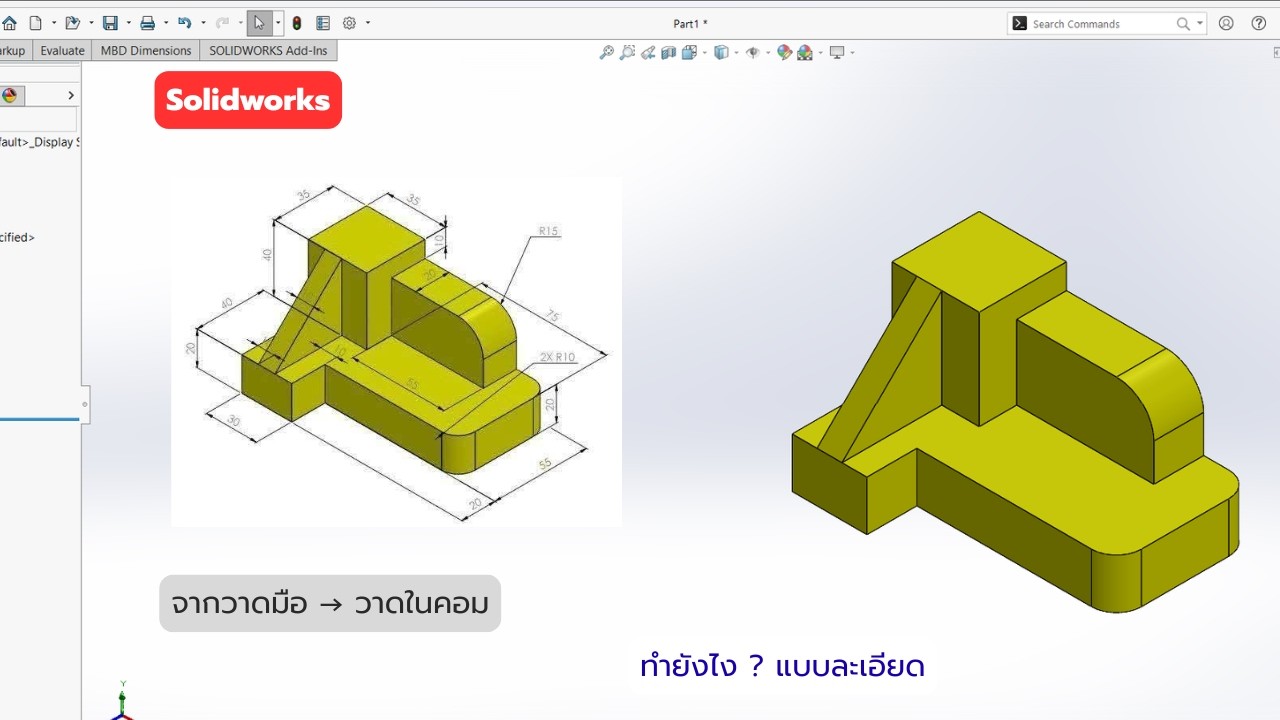
Task: Expand the Print dropdown arrow
Action: (x=165, y=23)
